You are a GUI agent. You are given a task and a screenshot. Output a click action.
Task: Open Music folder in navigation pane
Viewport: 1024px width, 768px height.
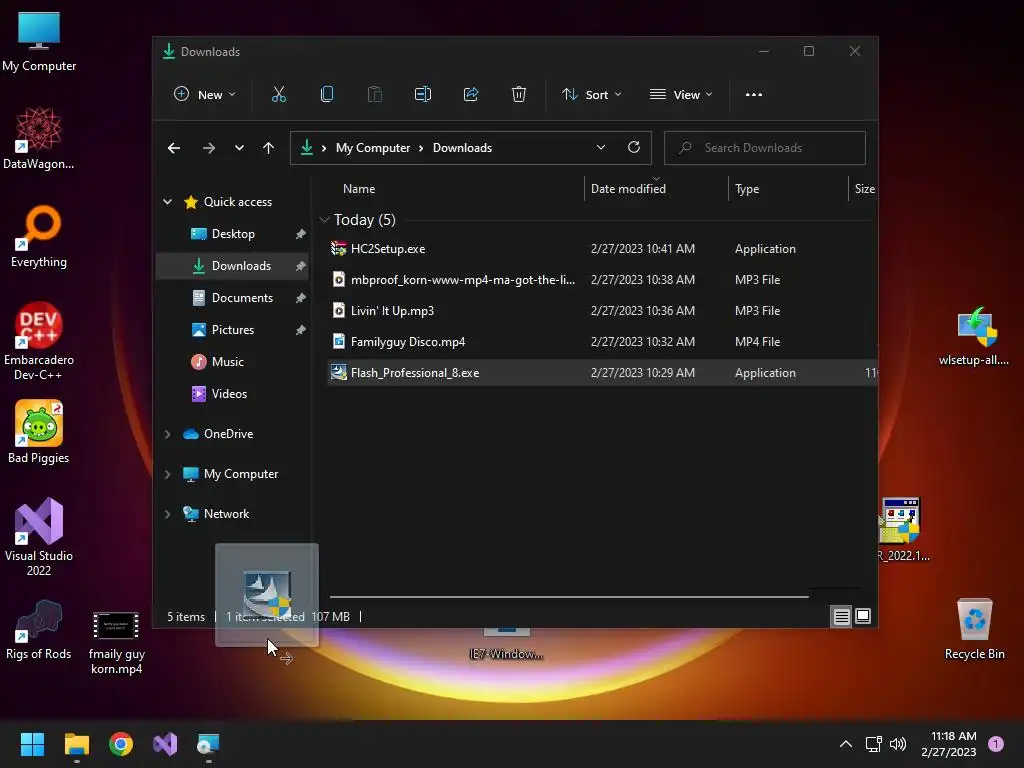pos(227,362)
